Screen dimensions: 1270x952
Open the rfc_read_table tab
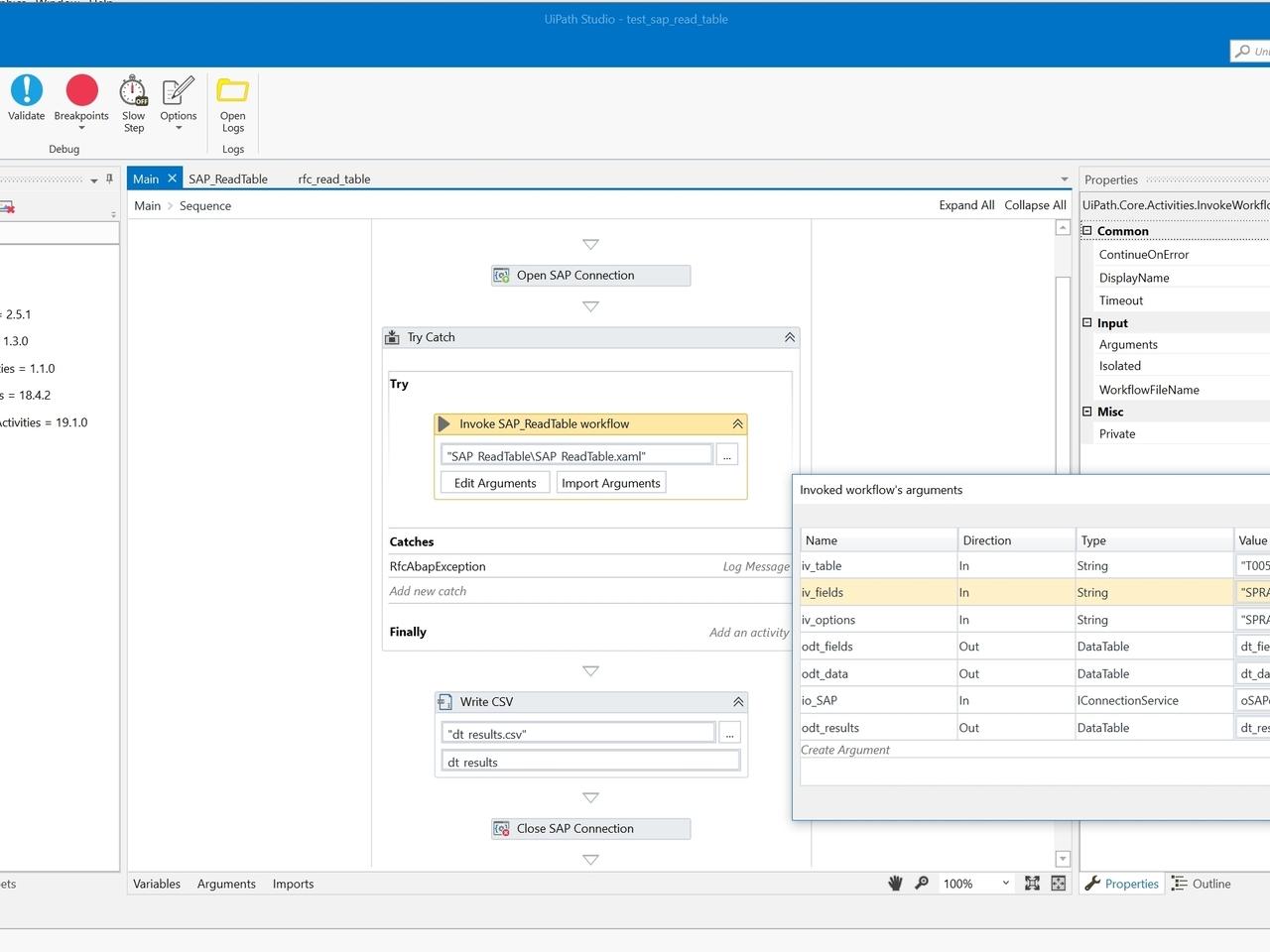pyautogui.click(x=334, y=178)
